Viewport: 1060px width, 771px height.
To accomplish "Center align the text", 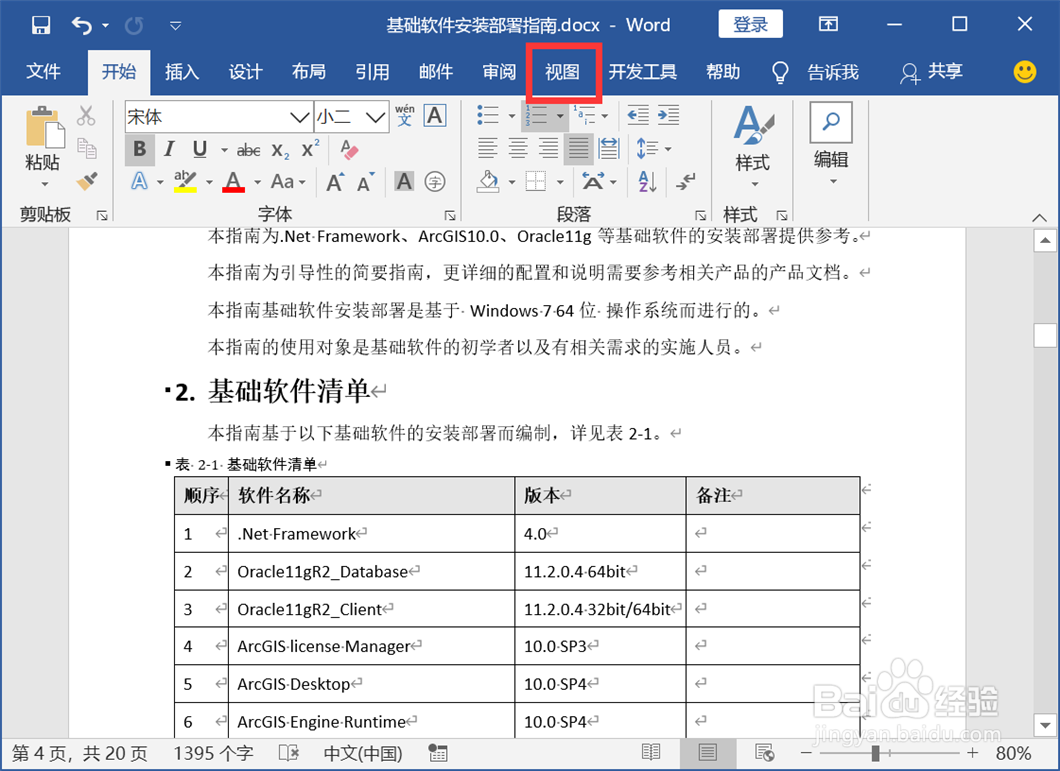I will pyautogui.click(x=518, y=148).
